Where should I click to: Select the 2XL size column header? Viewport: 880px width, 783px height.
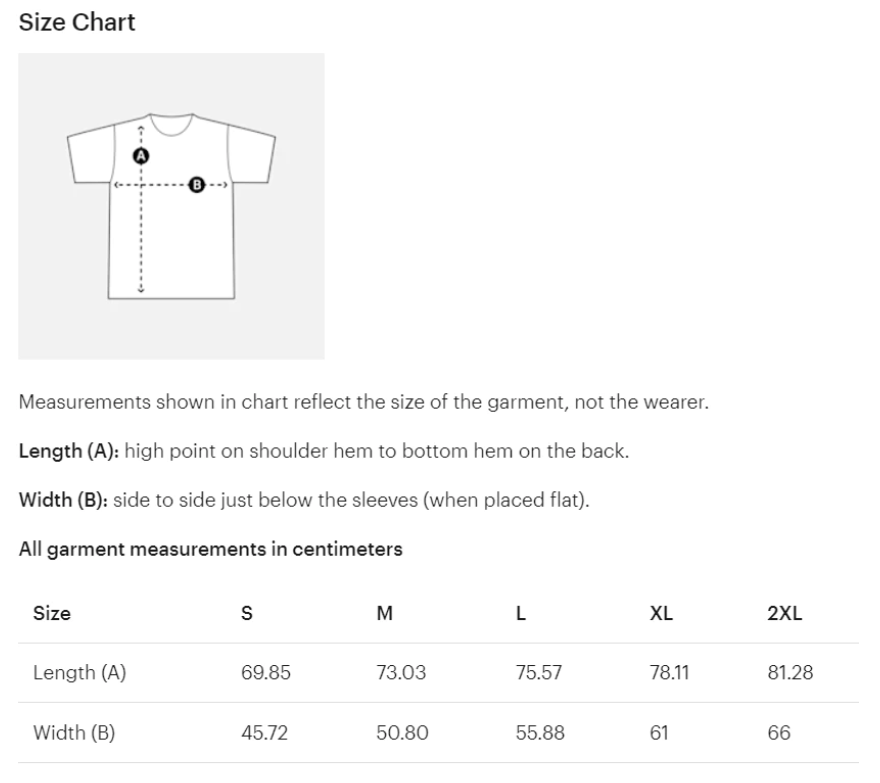coord(785,614)
